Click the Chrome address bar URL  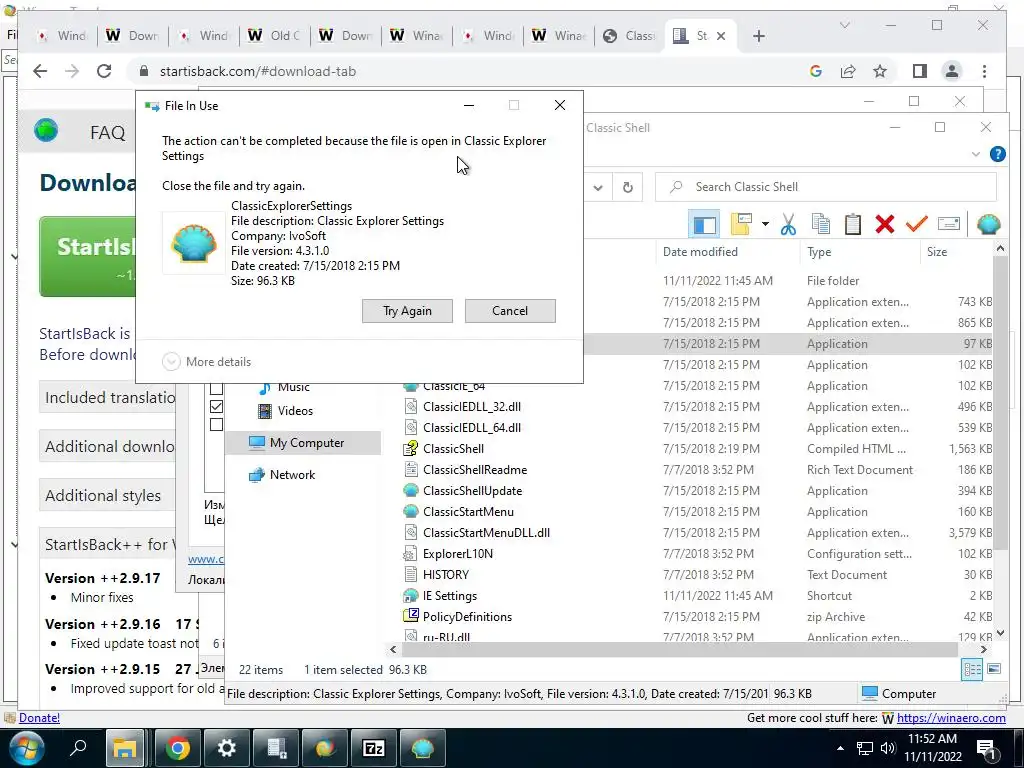258,71
